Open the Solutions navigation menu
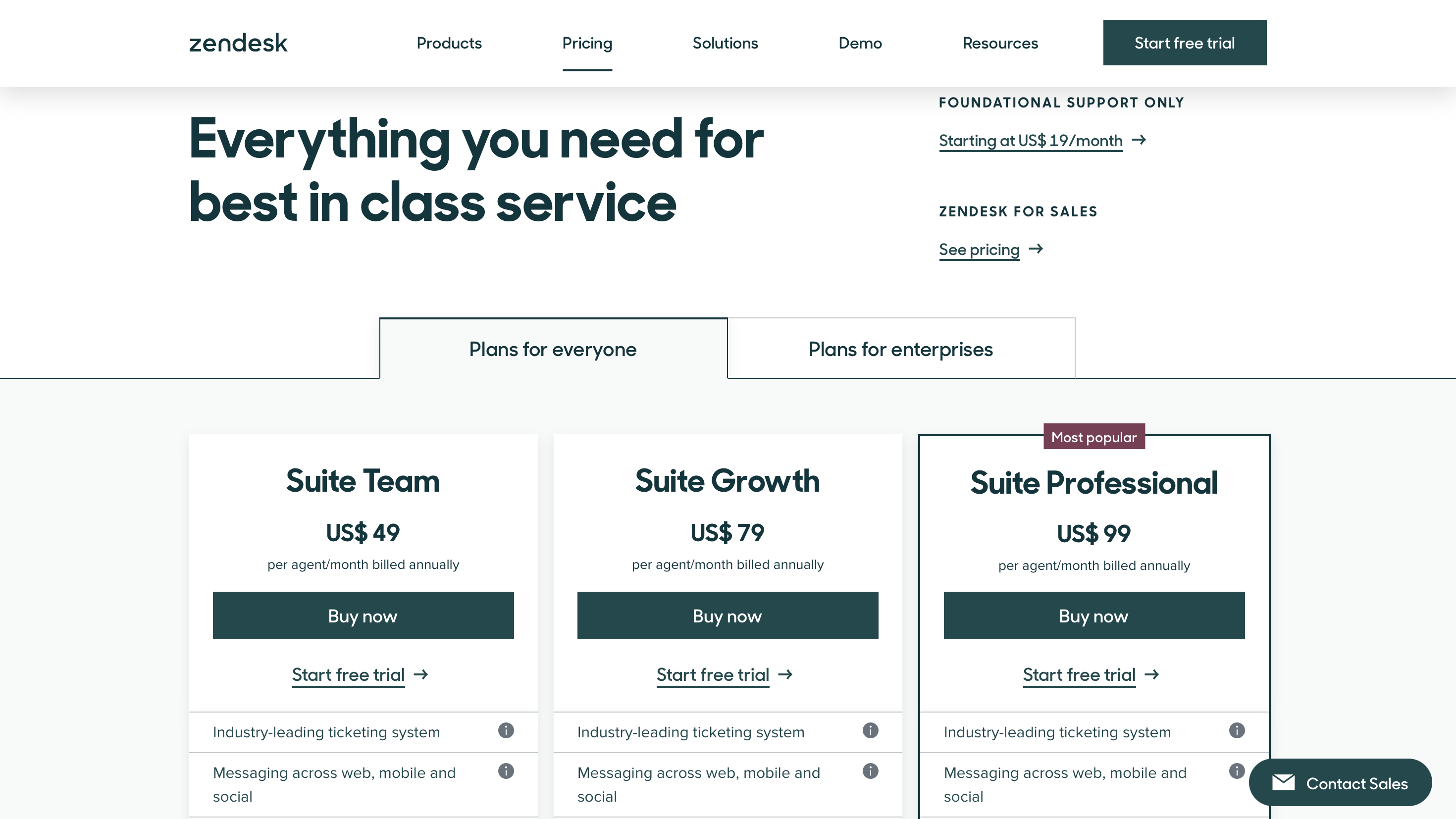This screenshot has width=1456, height=819. pos(724,43)
